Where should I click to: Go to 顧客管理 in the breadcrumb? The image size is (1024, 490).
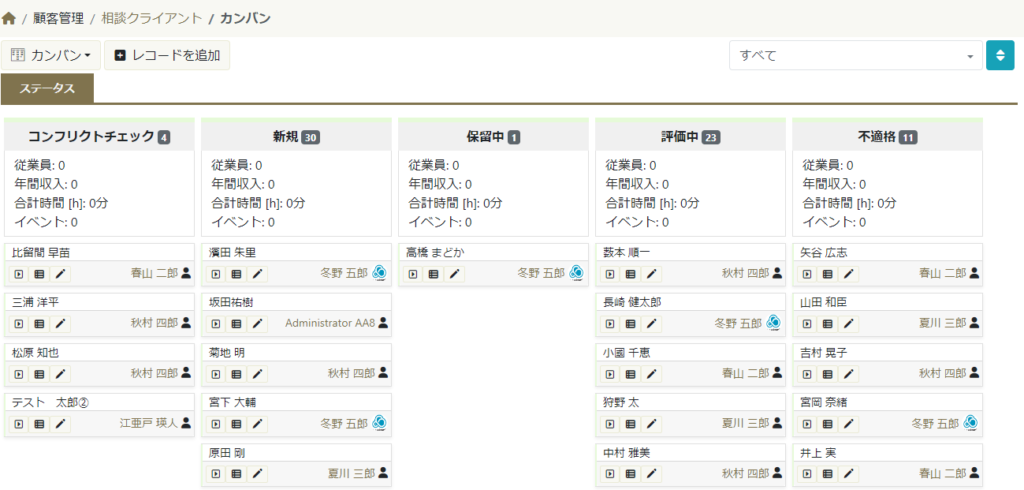pyautogui.click(x=58, y=18)
